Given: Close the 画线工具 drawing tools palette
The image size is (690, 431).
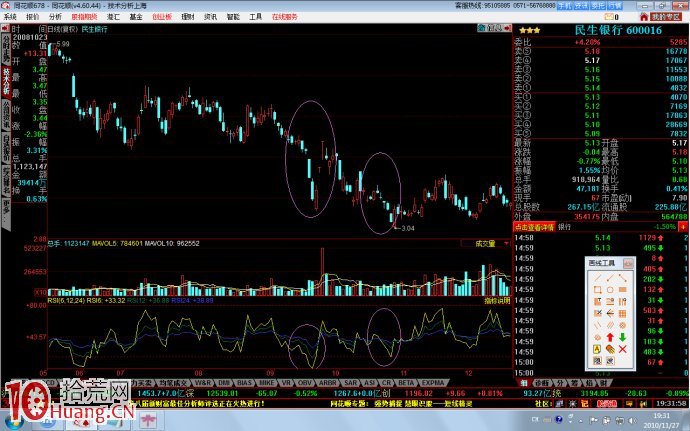Looking at the screenshot, I should [x=629, y=263].
